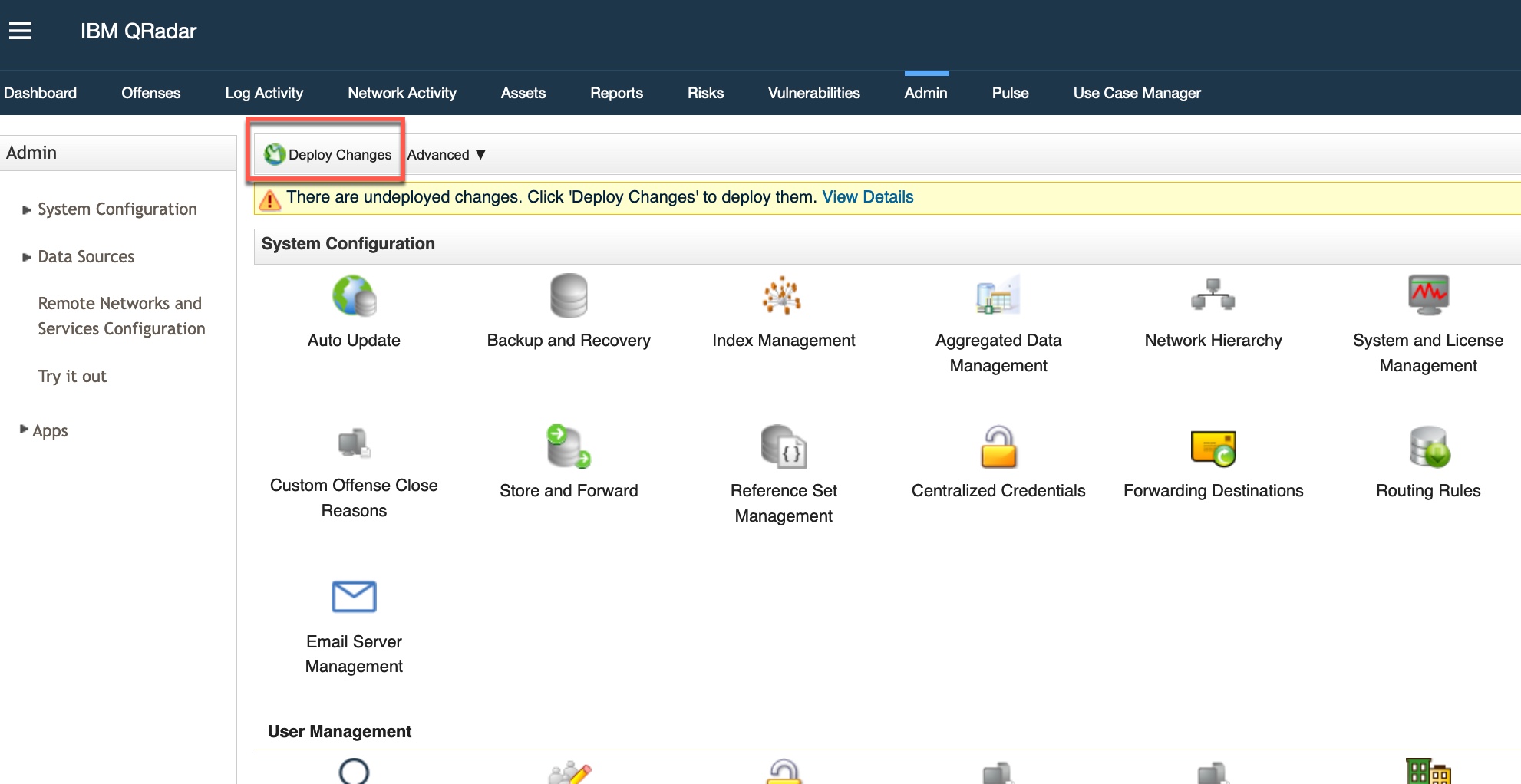Open Backup and Recovery database icon
The image size is (1521, 784).
pos(569,296)
